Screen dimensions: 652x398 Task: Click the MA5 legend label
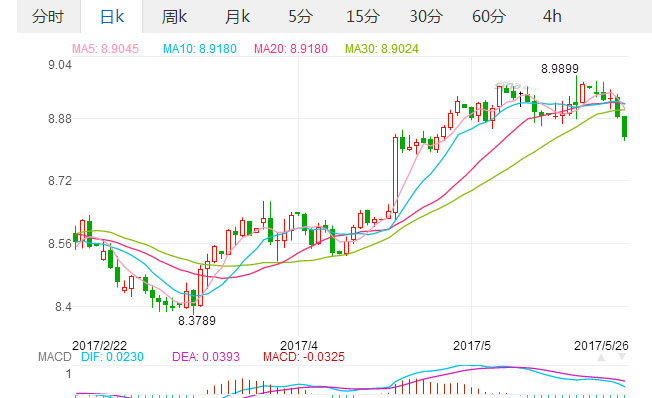106,49
